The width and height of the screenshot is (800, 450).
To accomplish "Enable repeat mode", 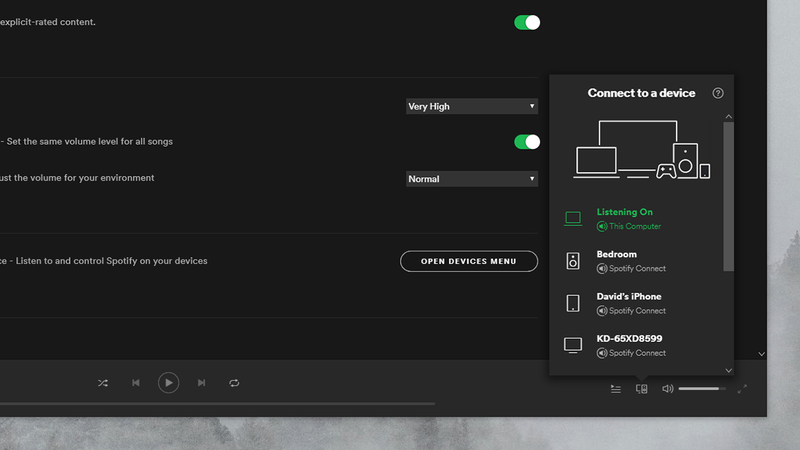I will [x=234, y=383].
